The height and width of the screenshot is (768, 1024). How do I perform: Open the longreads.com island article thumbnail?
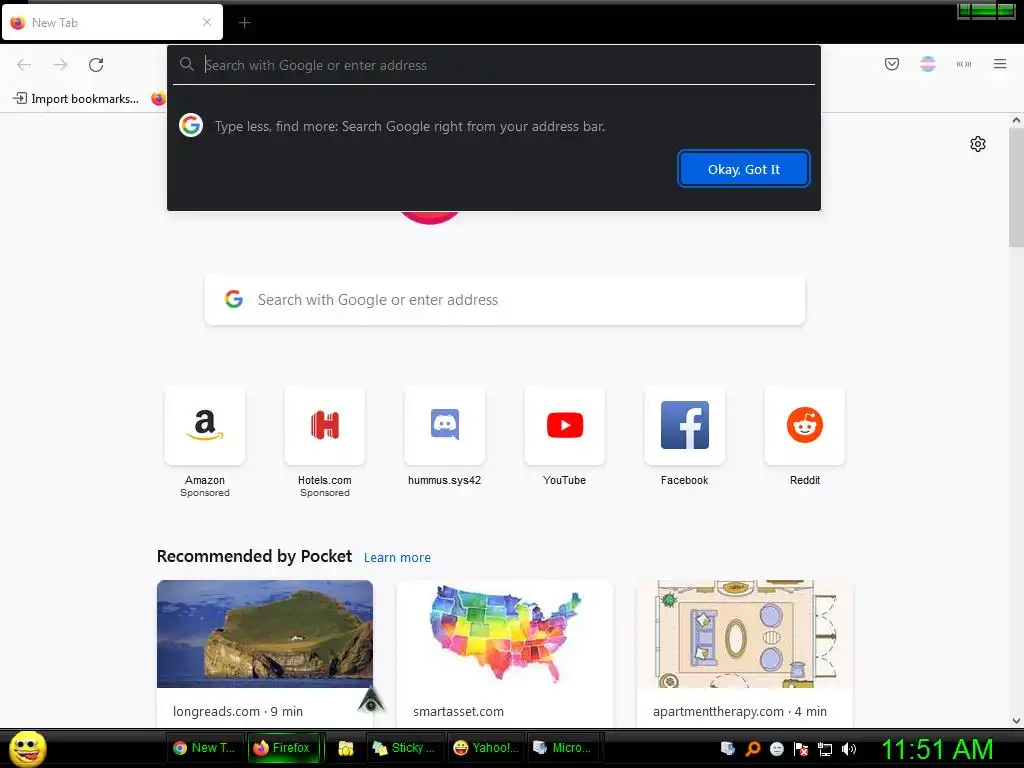point(265,633)
